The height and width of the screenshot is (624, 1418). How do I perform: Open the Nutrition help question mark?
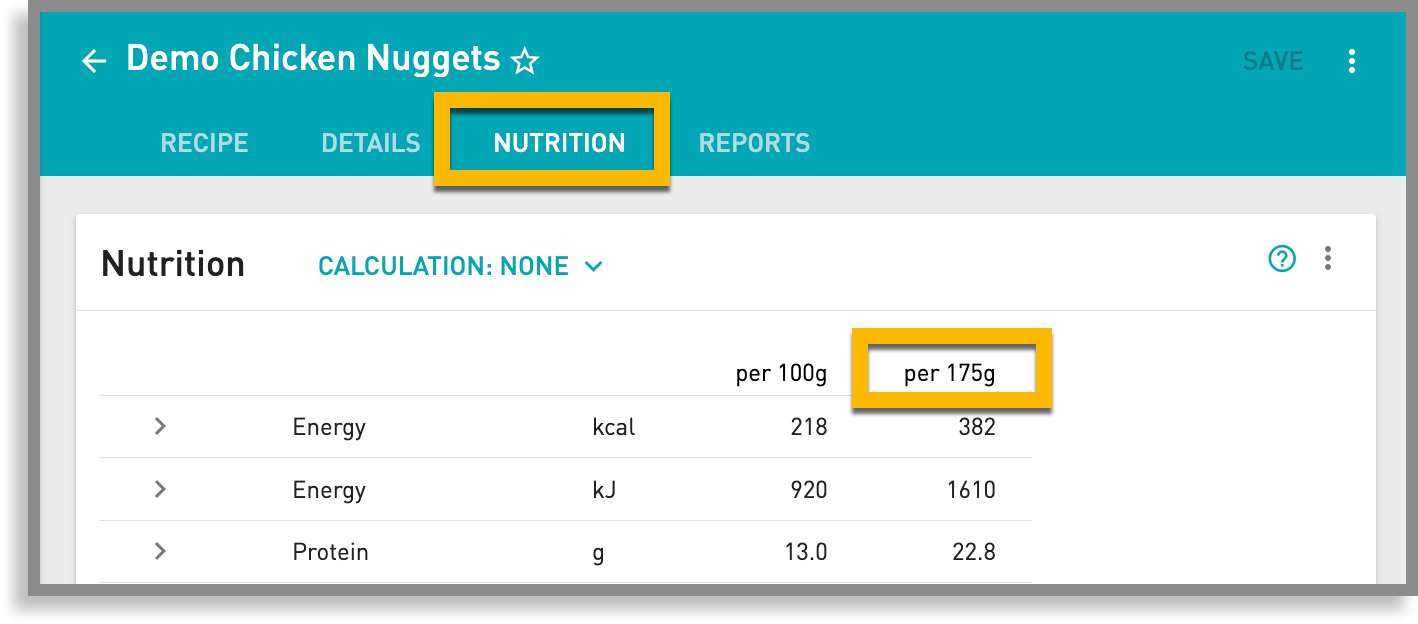[1282, 259]
